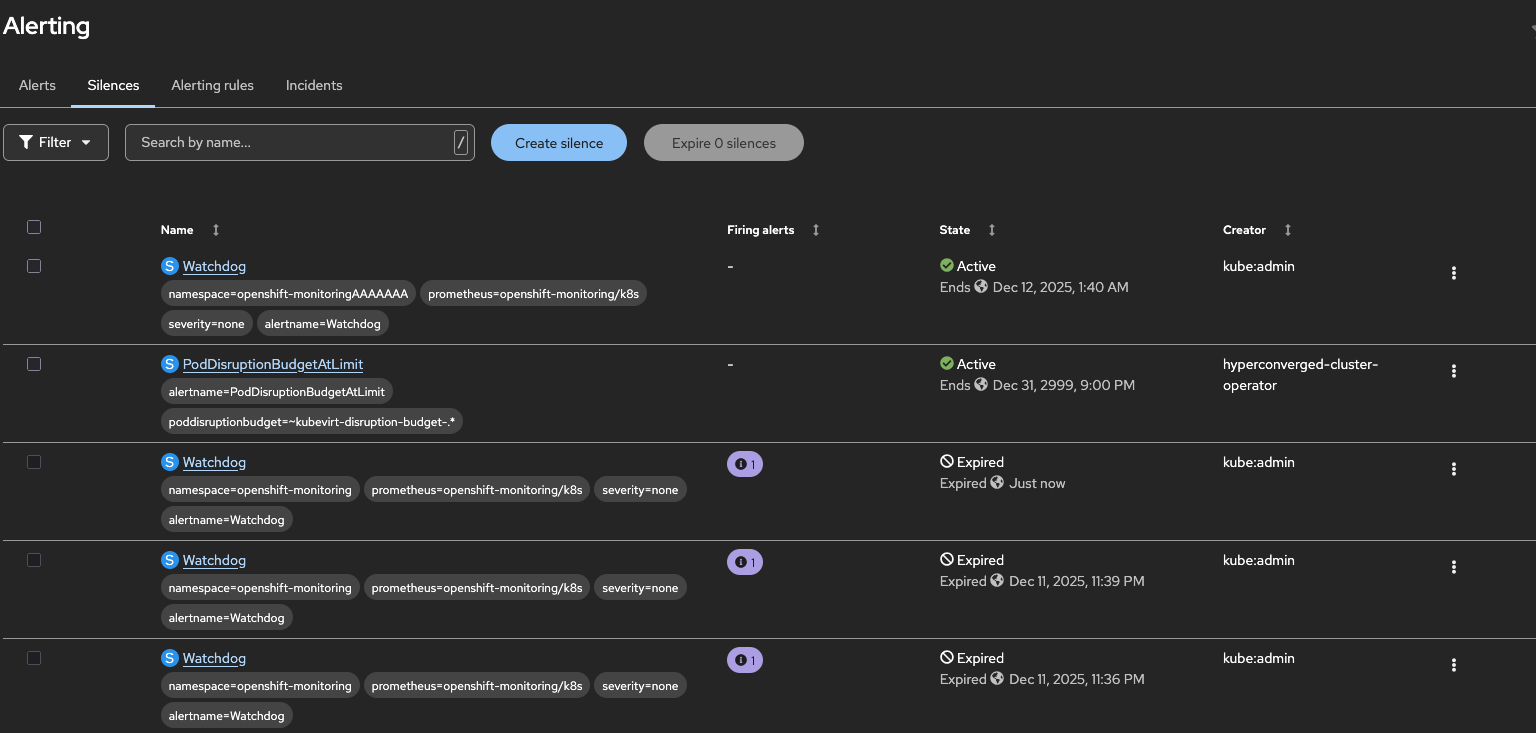Open kebab menu for silence expired at 11:39 PM
1536x733 pixels.
(x=1453, y=567)
